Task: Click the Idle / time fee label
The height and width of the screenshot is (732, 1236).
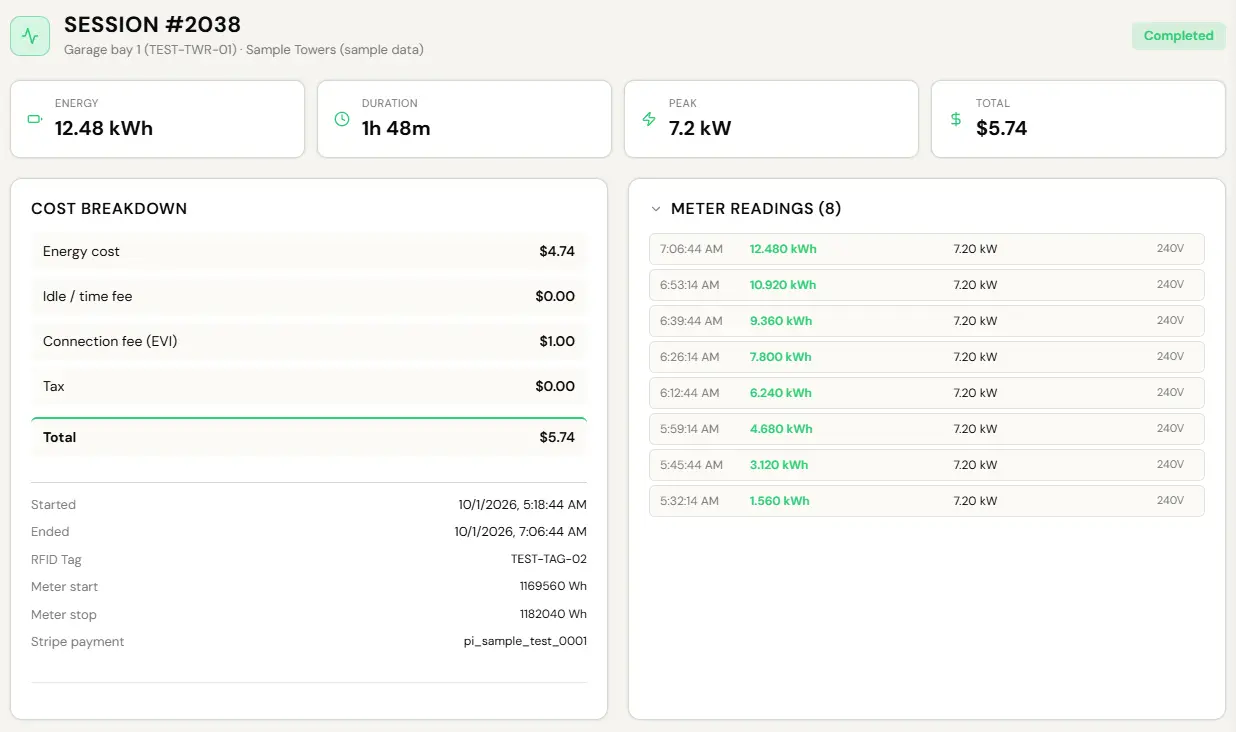Action: (x=87, y=296)
